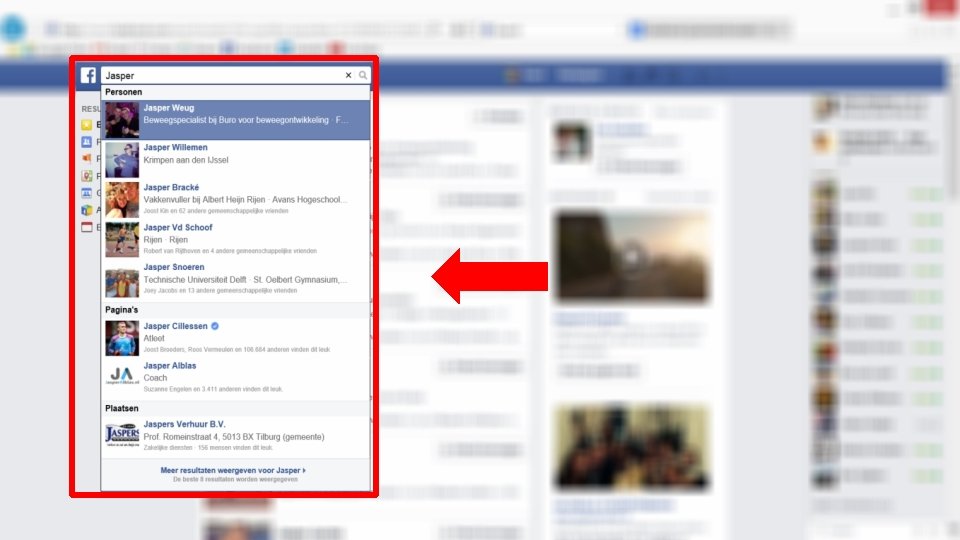This screenshot has width=960, height=540.
Task: Open the yellow star filter in sidebar
Action: coord(87,125)
